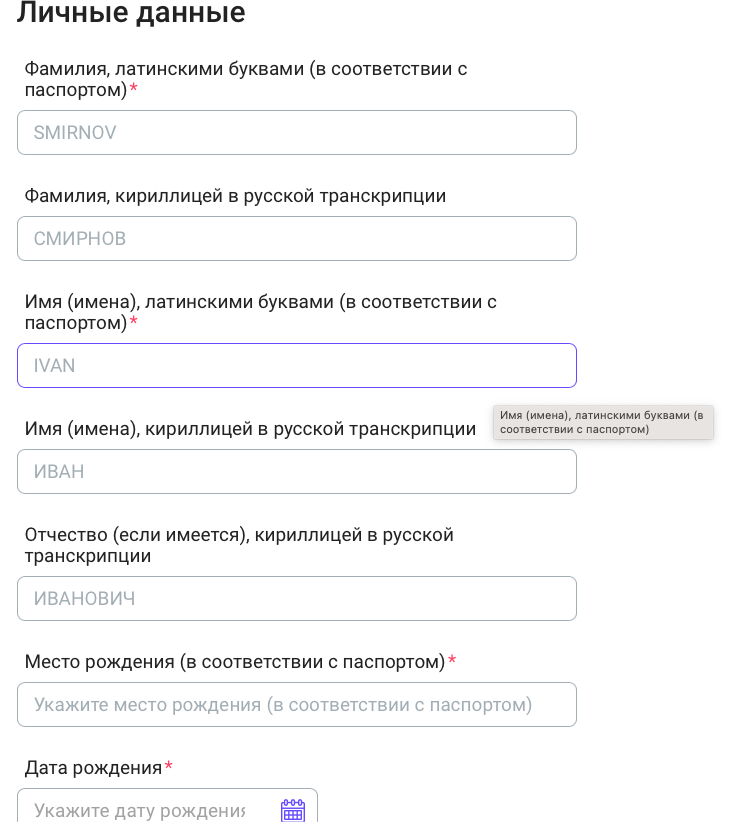Screen dimensions: 736x822
Task: Click the red asterisk beside 'Дата рождения'
Action: [168, 767]
